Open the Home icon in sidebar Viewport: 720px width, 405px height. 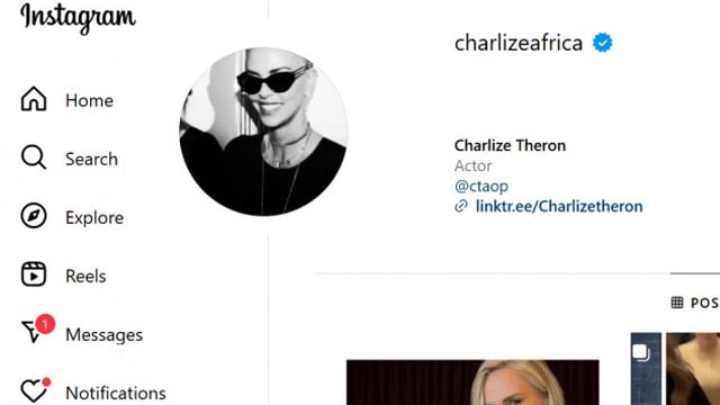pos(34,99)
